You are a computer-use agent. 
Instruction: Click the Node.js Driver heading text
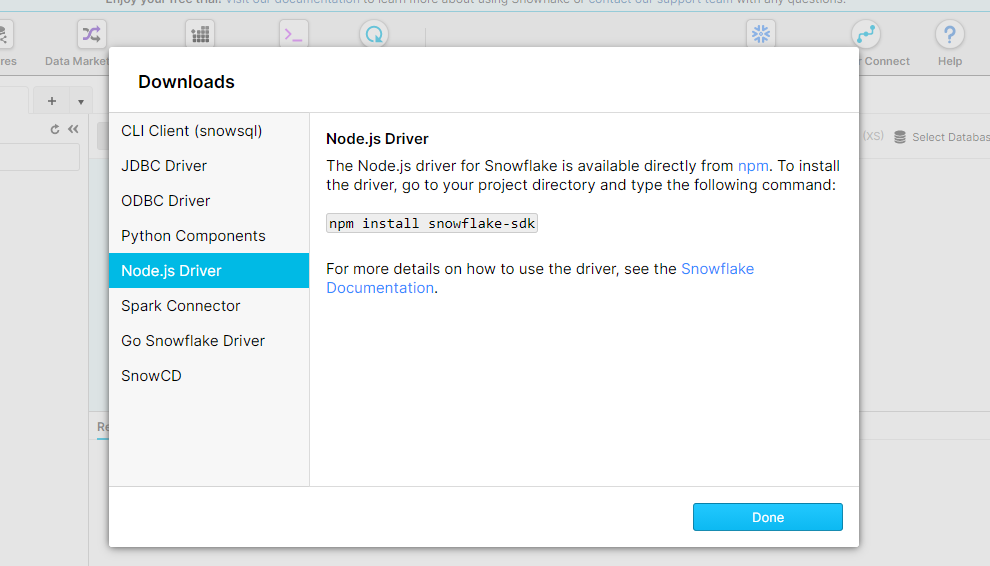pos(377,139)
